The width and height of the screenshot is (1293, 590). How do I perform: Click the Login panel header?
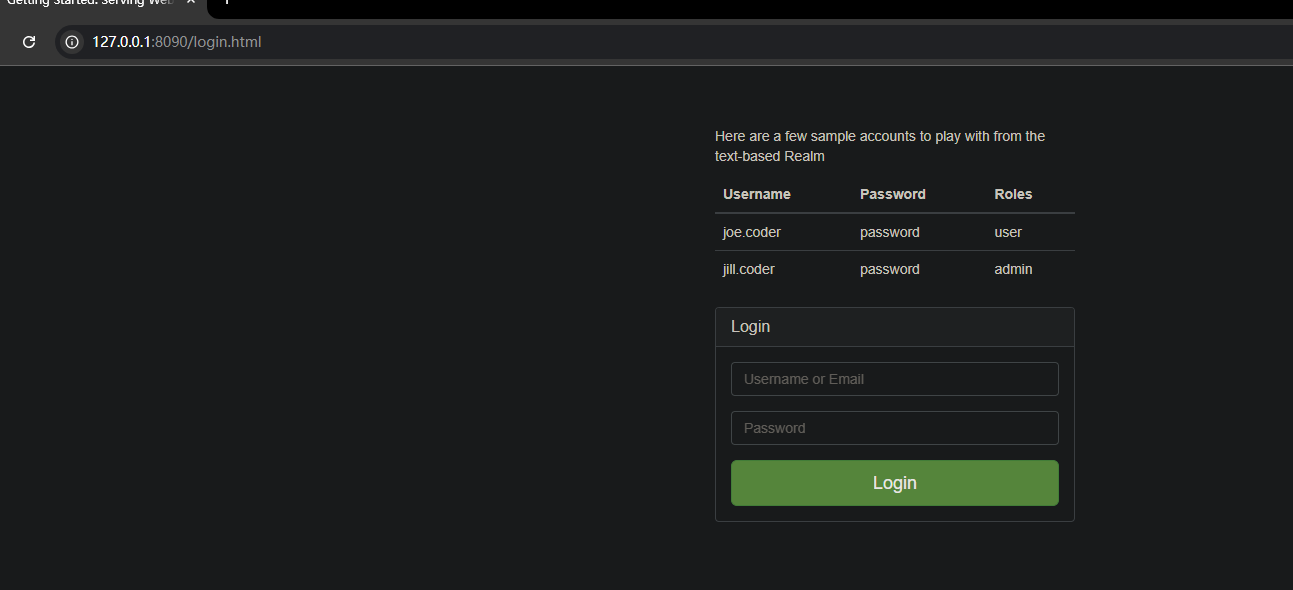[894, 327]
